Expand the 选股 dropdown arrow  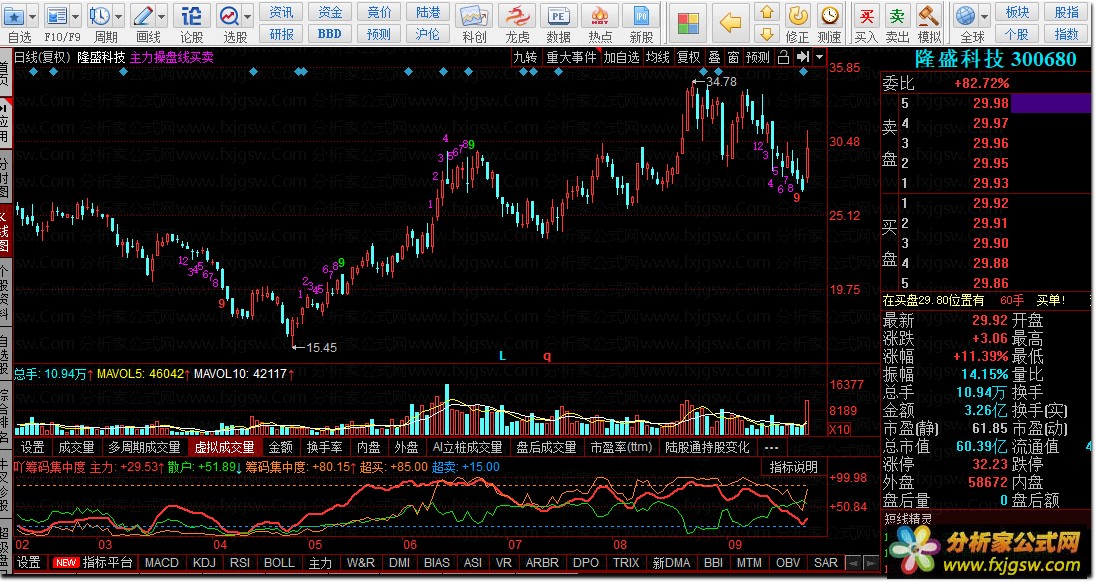click(247, 15)
